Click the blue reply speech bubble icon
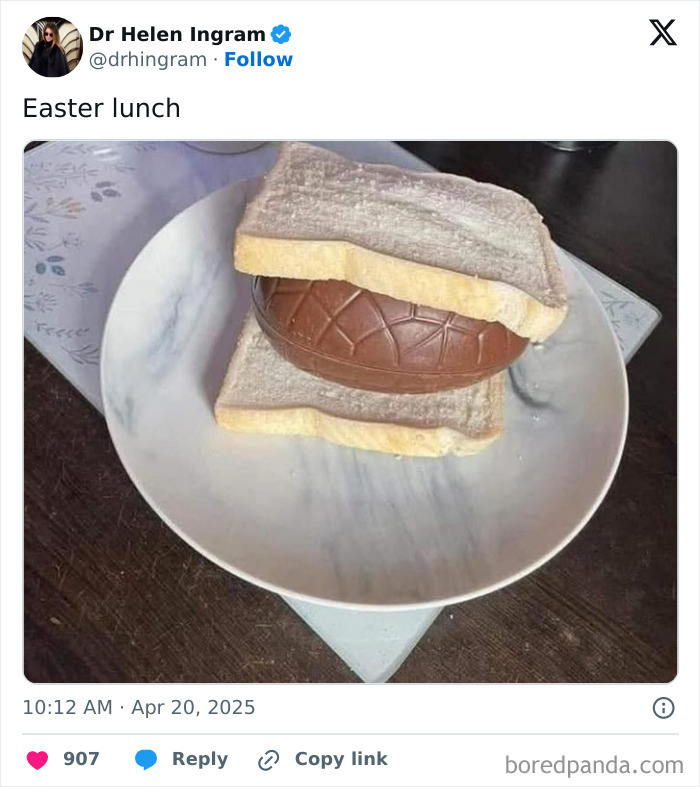This screenshot has width=700, height=787. (x=146, y=760)
